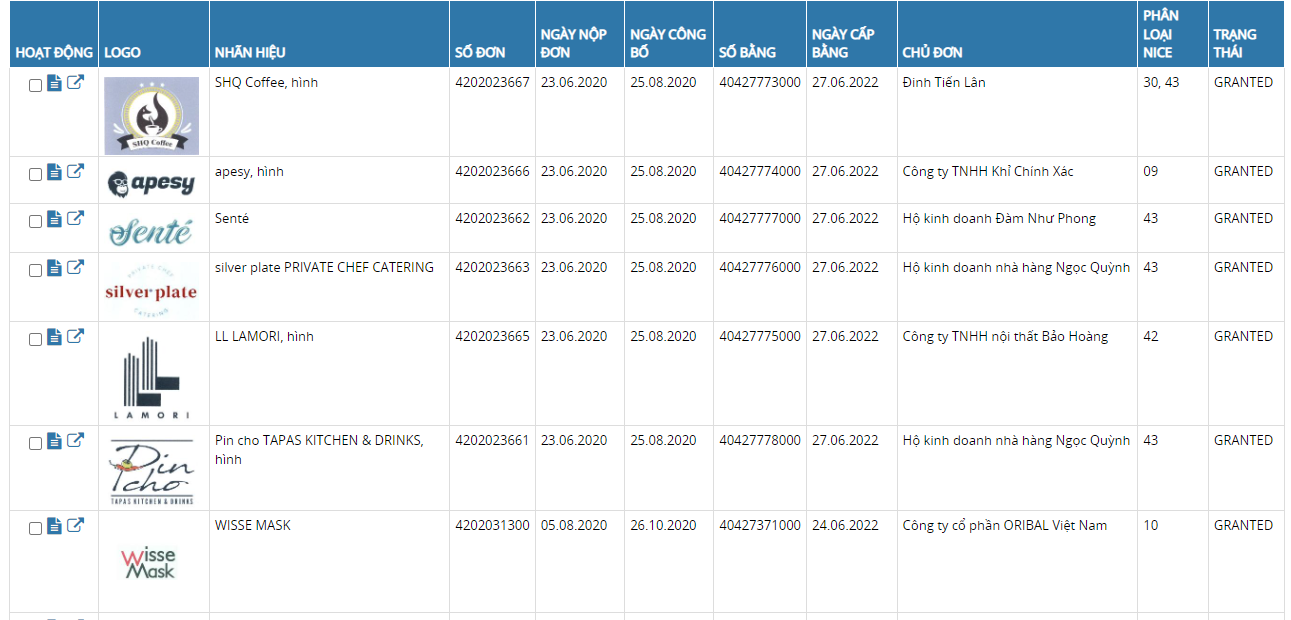Open external link icon for WISSE MASK row
This screenshot has height=620, width=1291.
pos(75,526)
